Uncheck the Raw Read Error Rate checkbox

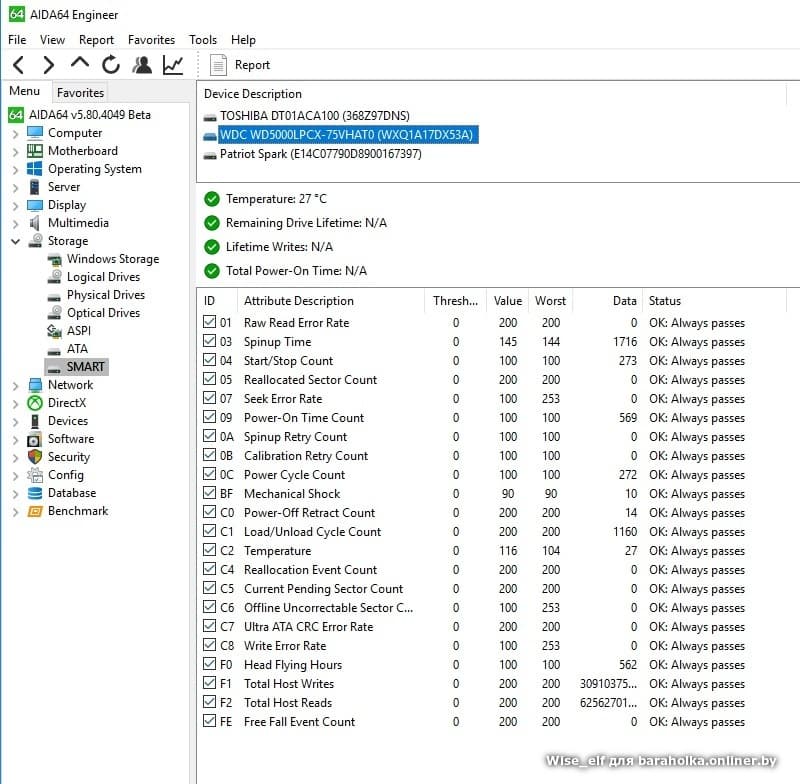(x=209, y=322)
